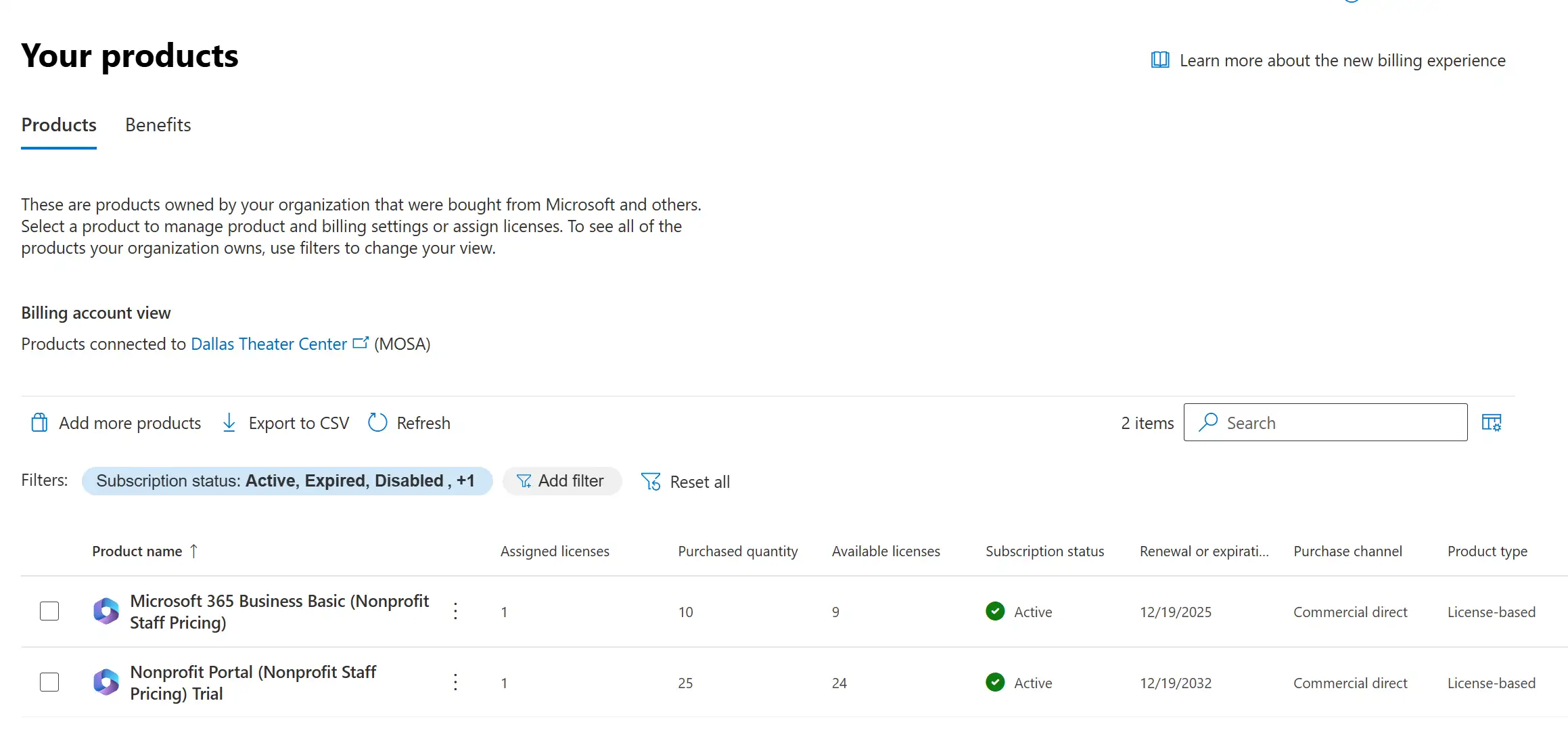The image size is (1568, 745).
Task: Click renewal date 12/19/2025
Action: pos(1176,612)
